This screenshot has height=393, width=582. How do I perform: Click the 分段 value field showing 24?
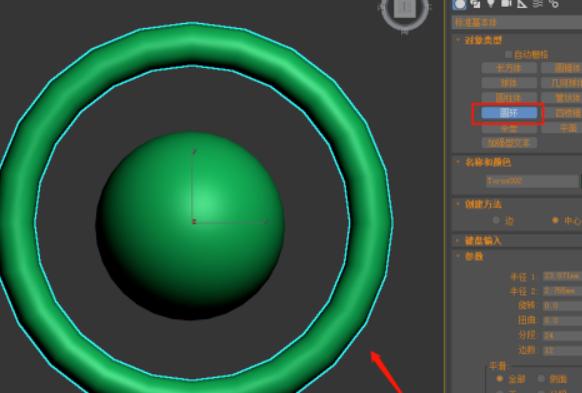pyautogui.click(x=562, y=336)
